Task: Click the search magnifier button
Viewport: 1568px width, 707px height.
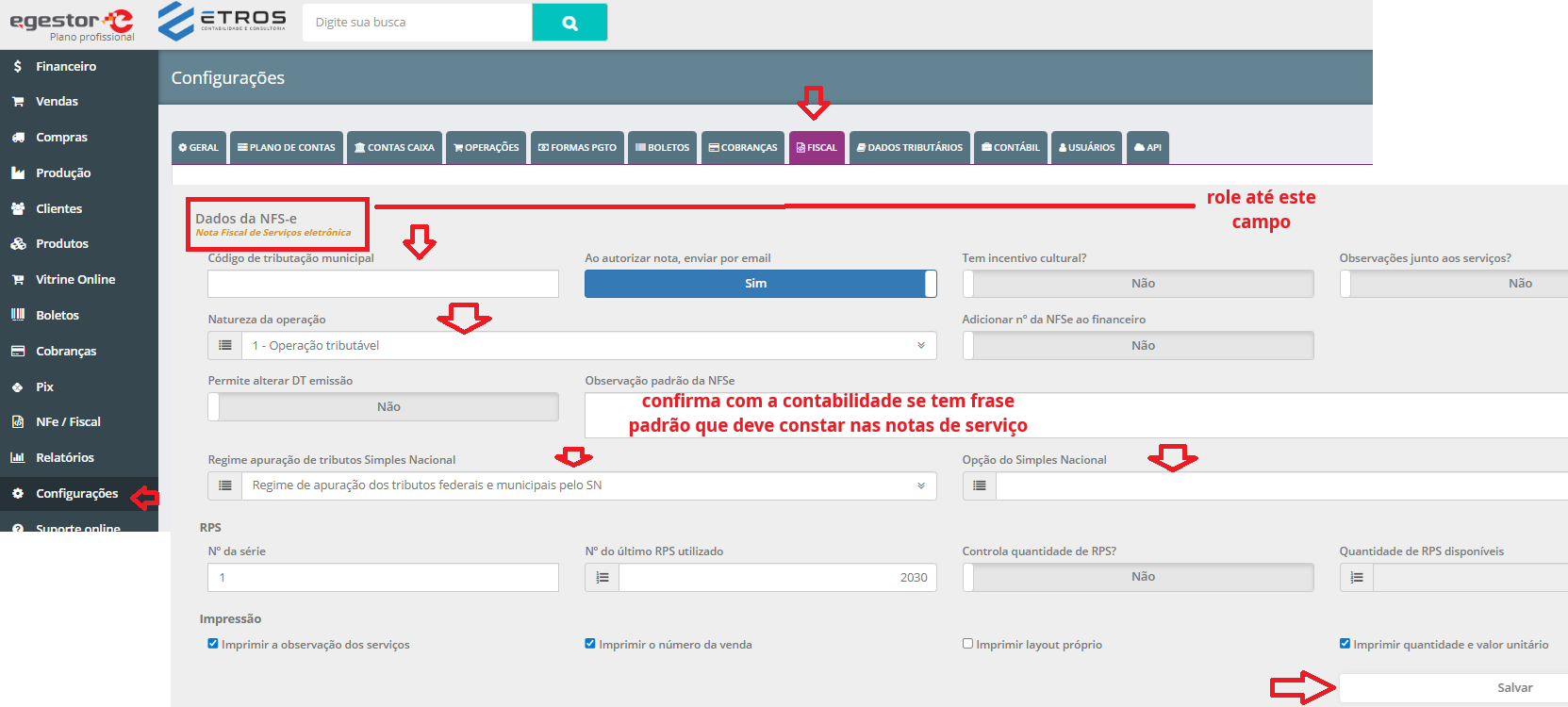Action: [569, 22]
